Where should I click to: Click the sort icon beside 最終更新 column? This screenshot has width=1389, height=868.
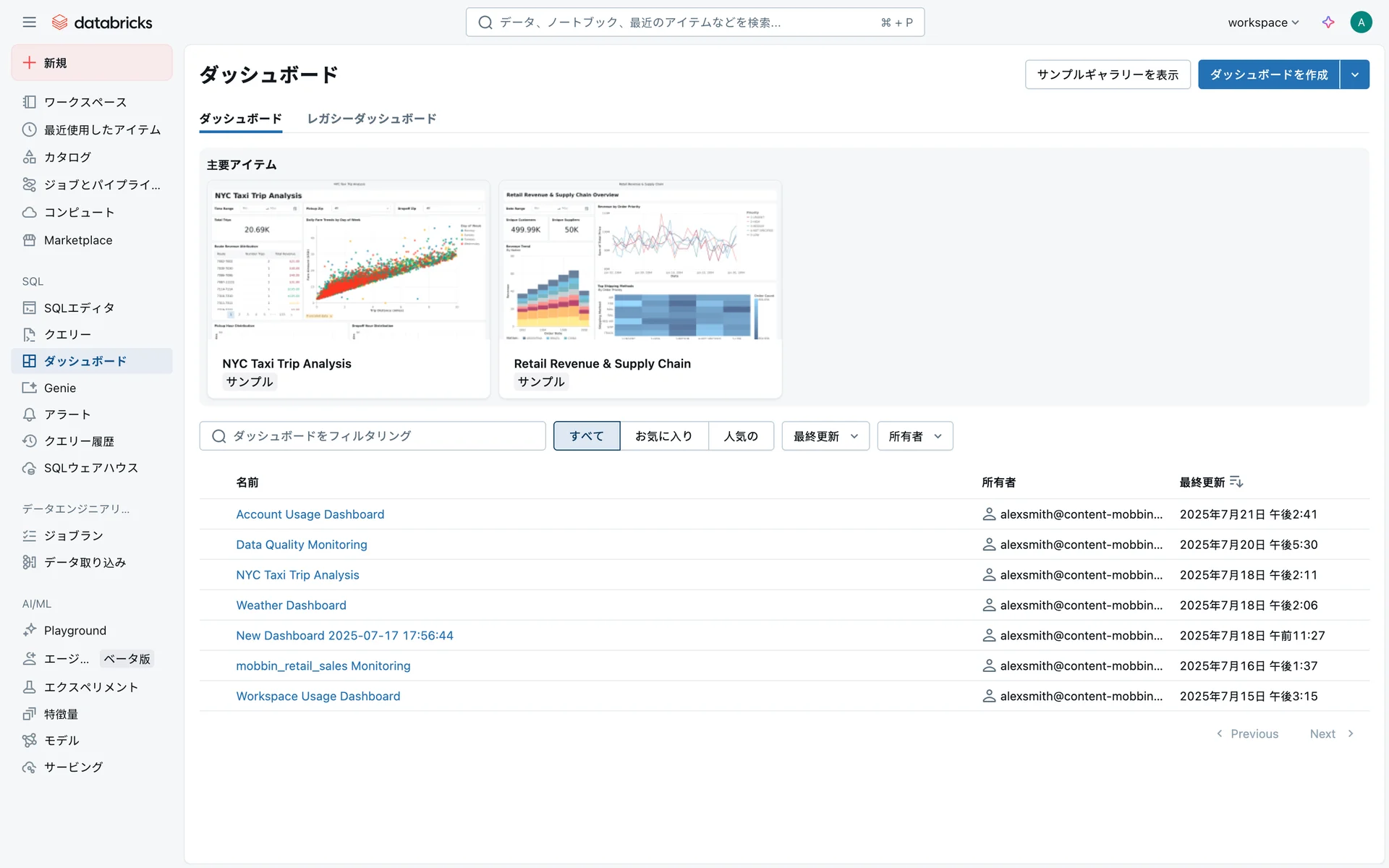(1236, 482)
